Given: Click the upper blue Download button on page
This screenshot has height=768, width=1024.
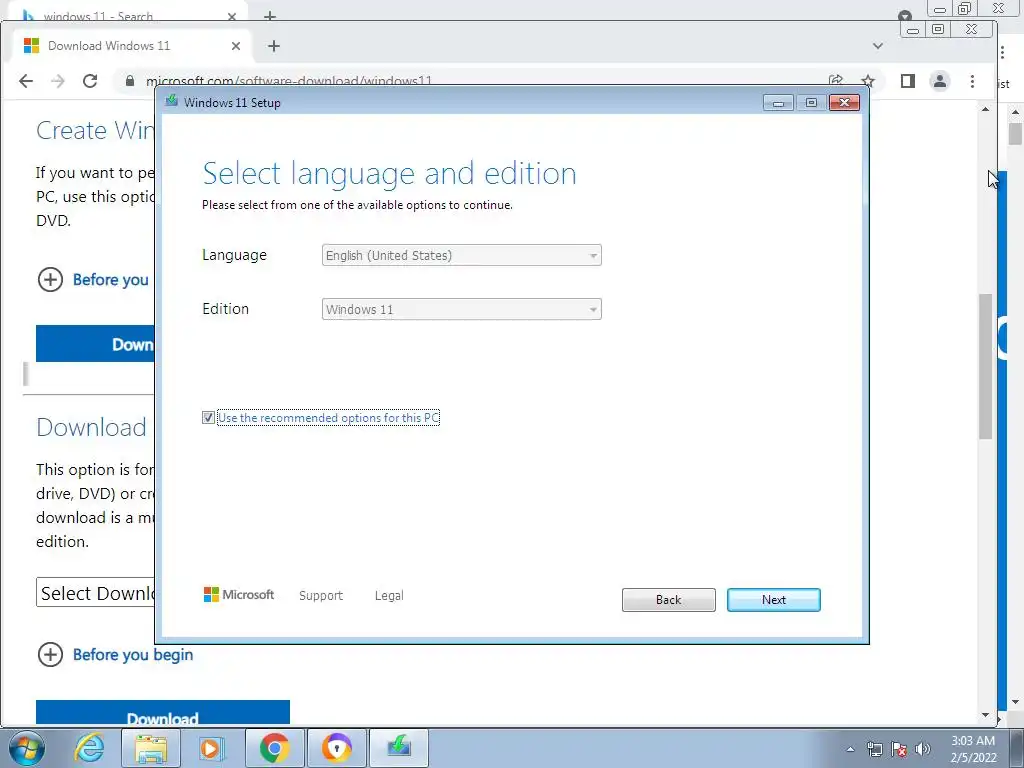Looking at the screenshot, I should pyautogui.click(x=95, y=344).
